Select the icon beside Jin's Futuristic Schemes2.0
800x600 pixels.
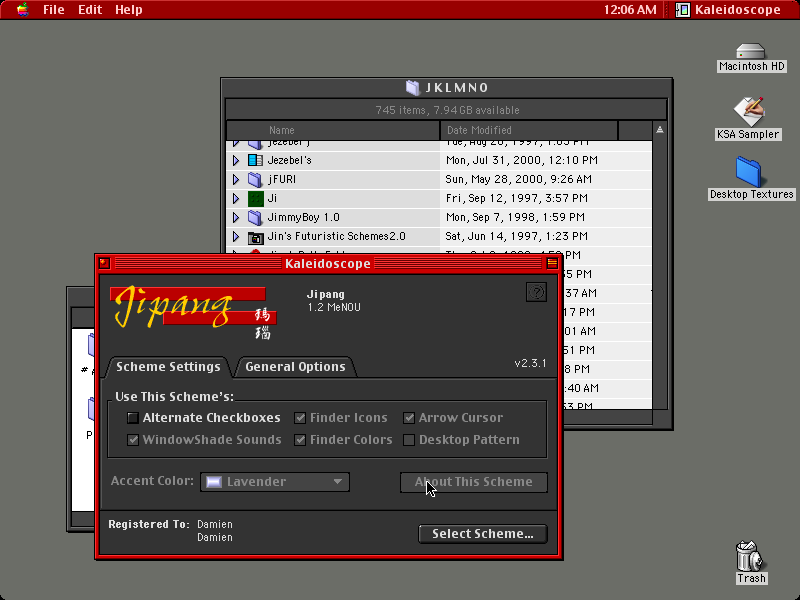pyautogui.click(x=255, y=237)
